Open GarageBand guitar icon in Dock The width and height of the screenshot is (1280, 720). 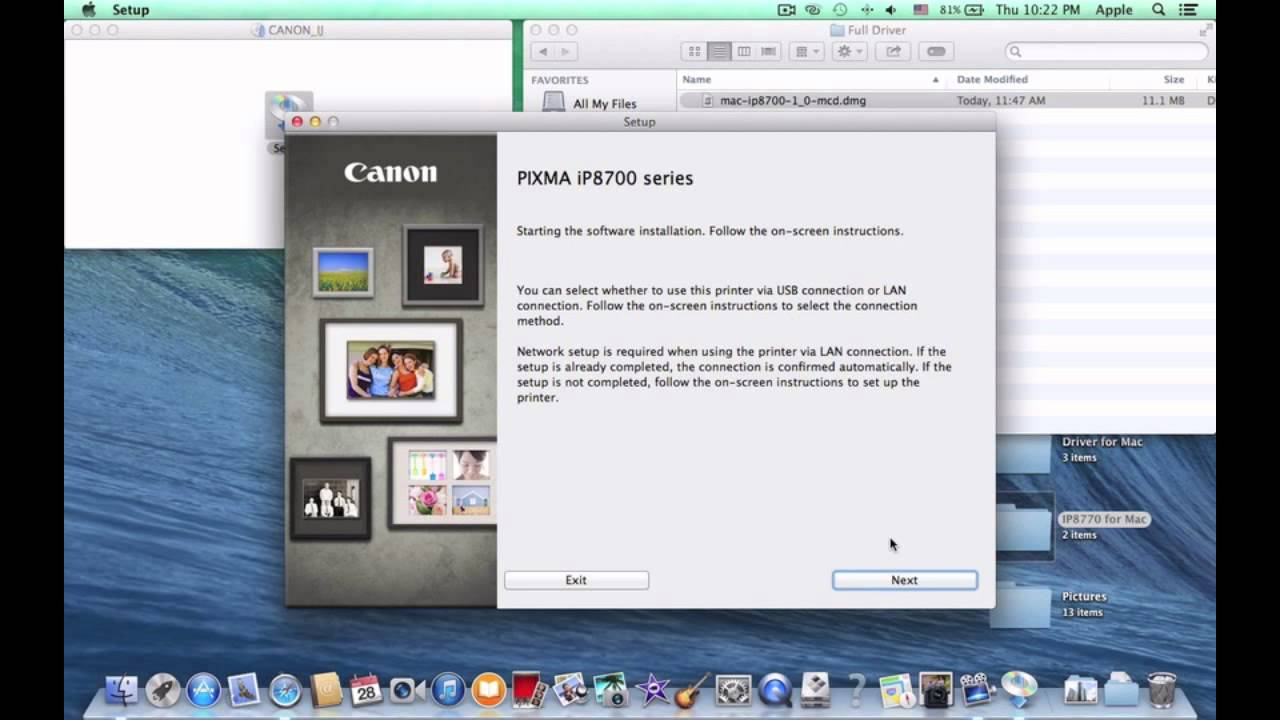click(692, 690)
